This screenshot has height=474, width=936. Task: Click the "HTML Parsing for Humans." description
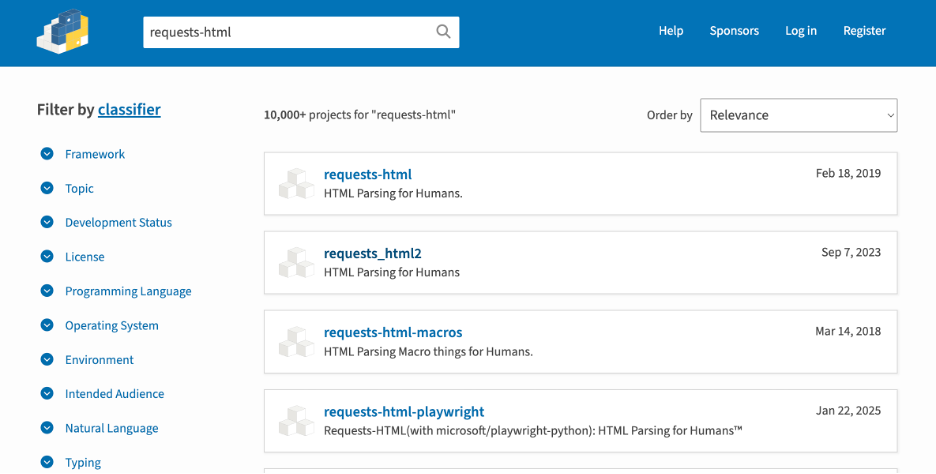(x=393, y=193)
